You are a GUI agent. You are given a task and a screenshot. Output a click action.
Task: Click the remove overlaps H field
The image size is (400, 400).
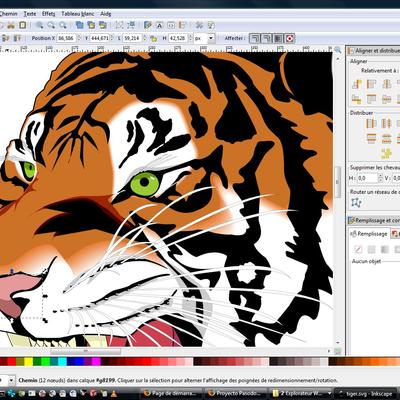pos(367,178)
